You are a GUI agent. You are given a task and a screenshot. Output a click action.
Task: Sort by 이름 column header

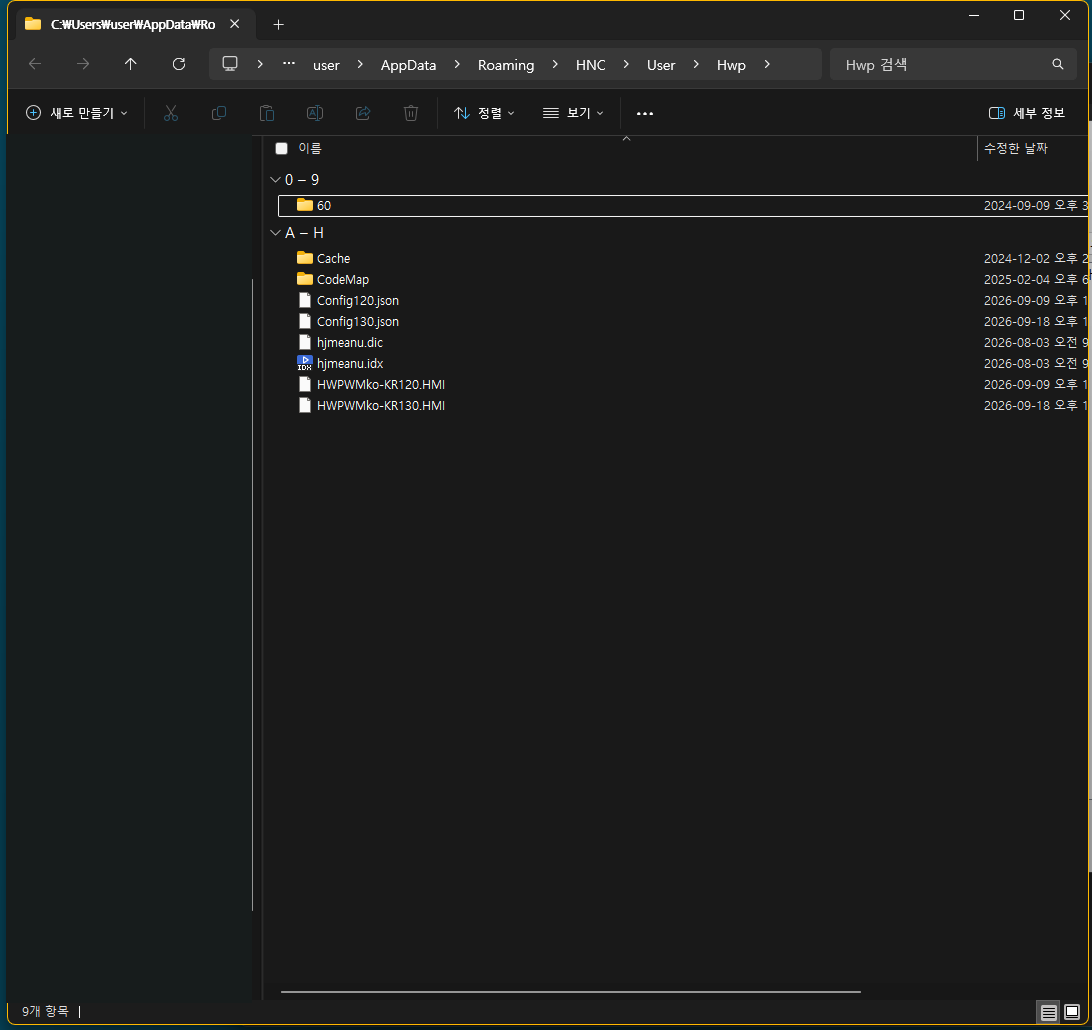point(310,148)
